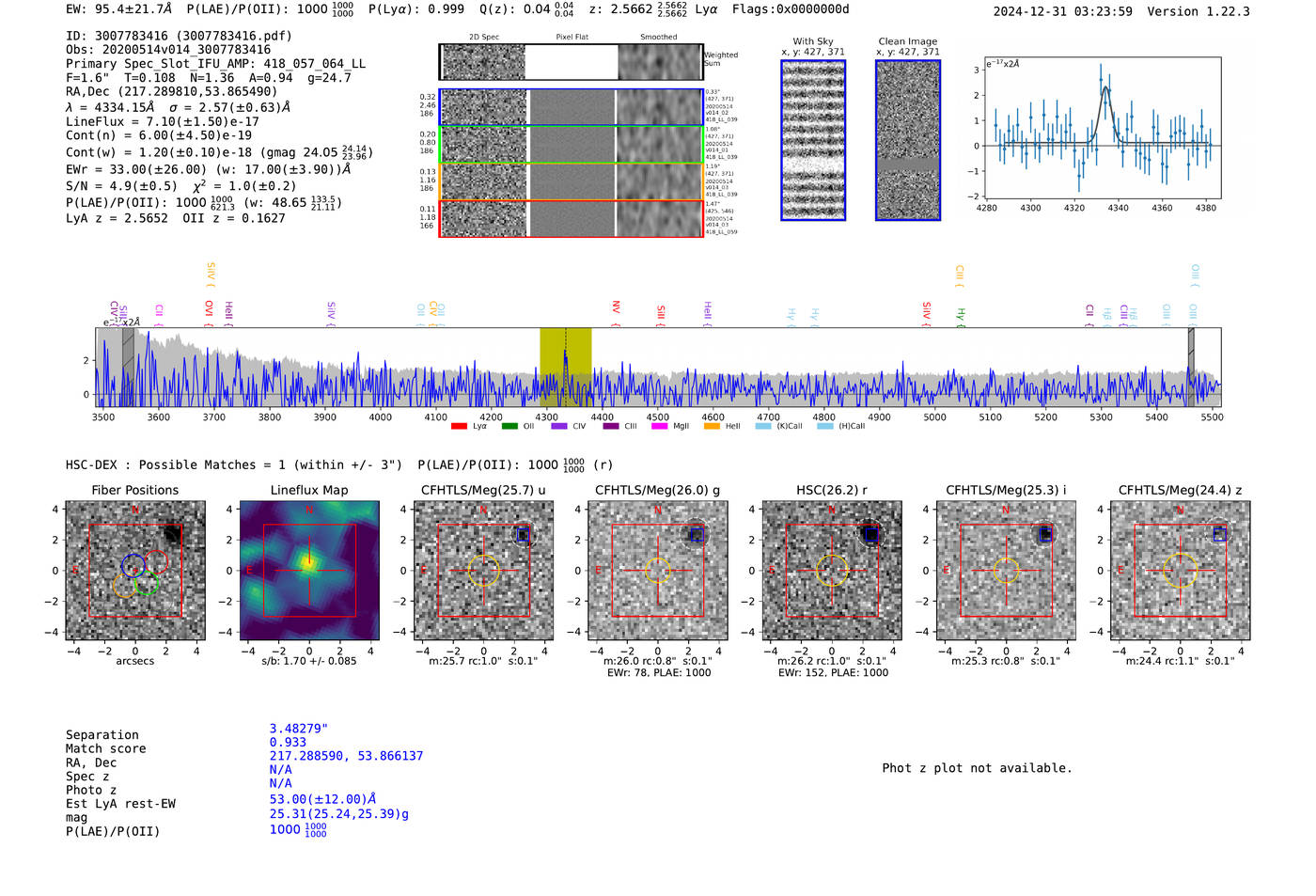
Task: Select the Weighted Sum 2D spectrum row
Action: click(572, 62)
